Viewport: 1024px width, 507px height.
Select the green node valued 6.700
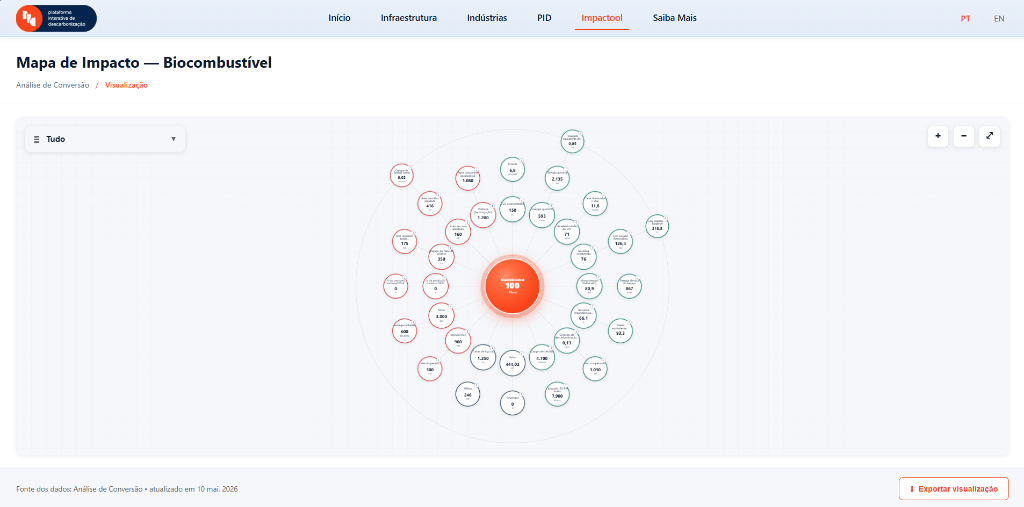tap(541, 357)
